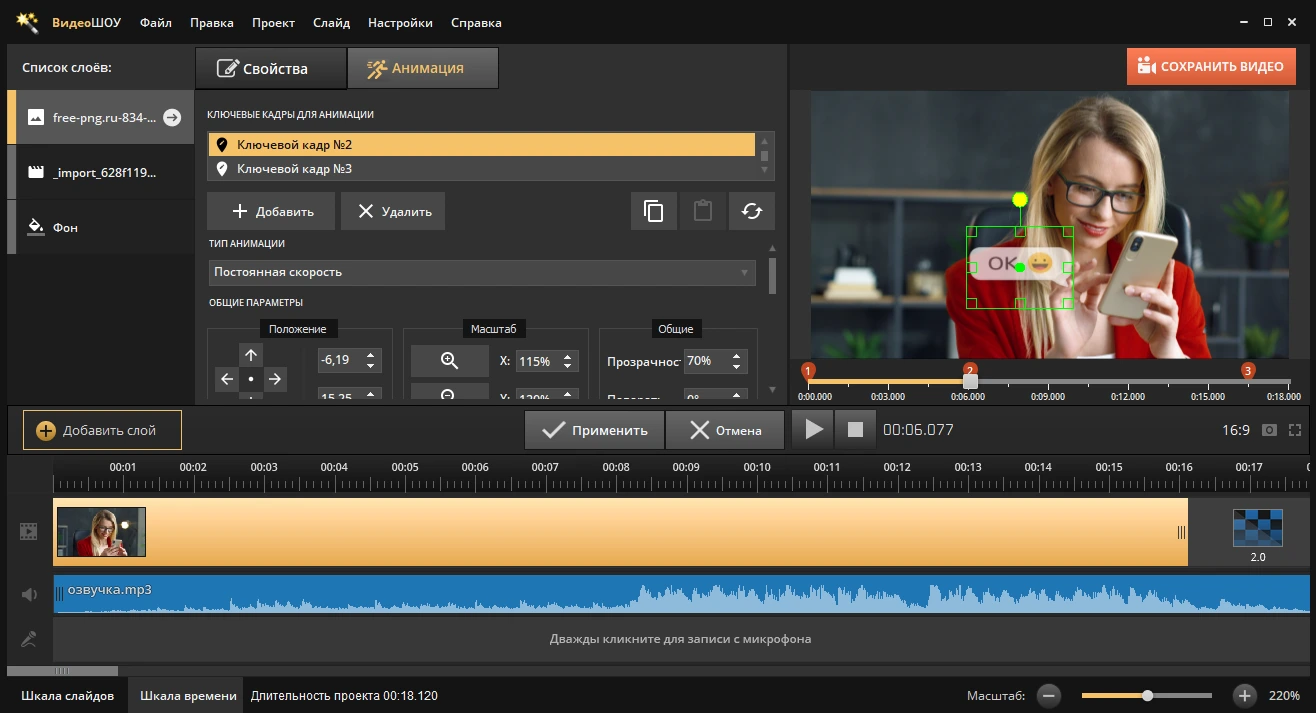Select the free-png.ru layer in the list

click(100, 117)
